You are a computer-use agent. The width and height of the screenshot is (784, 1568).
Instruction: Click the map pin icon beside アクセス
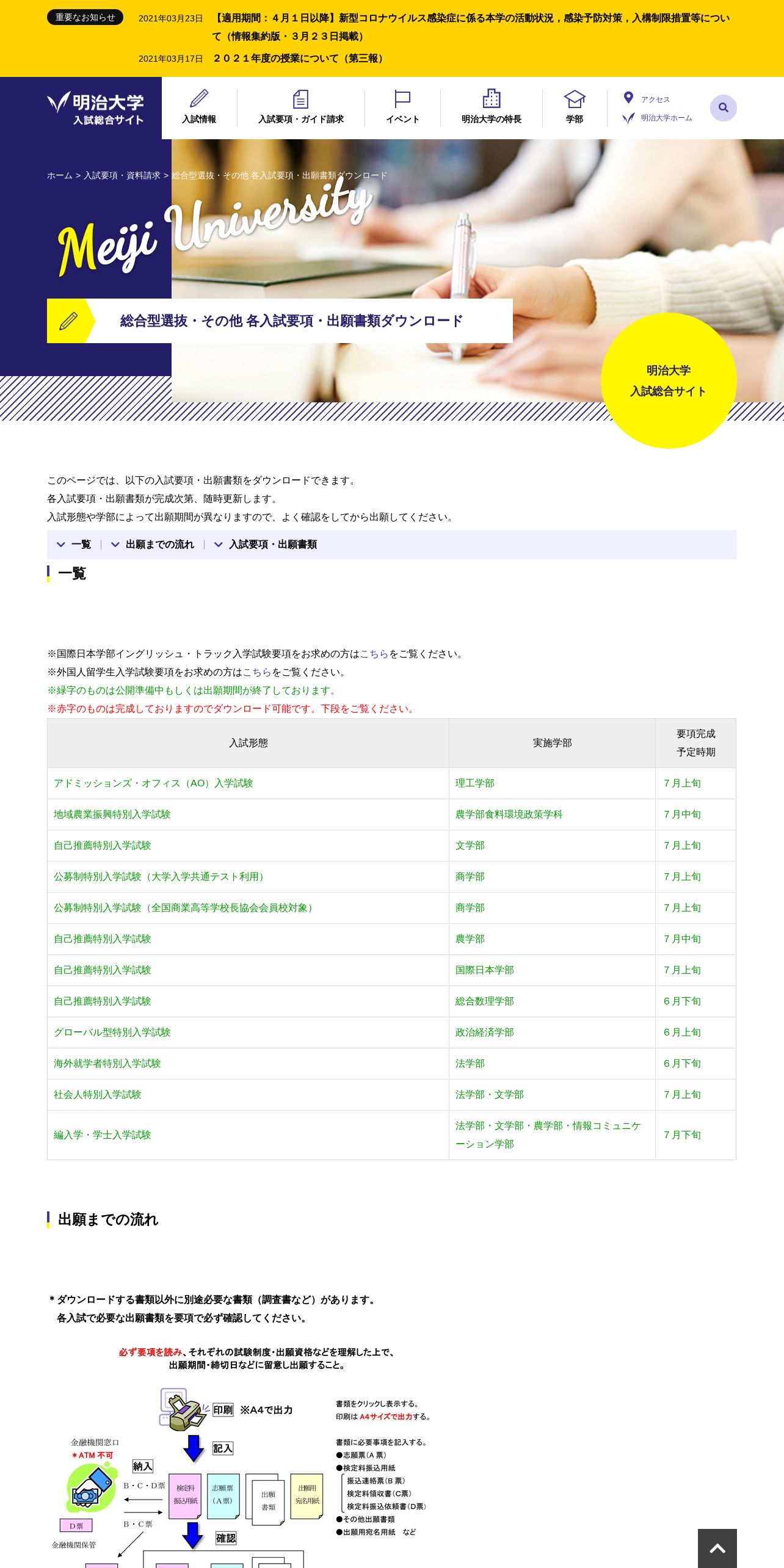click(x=628, y=98)
